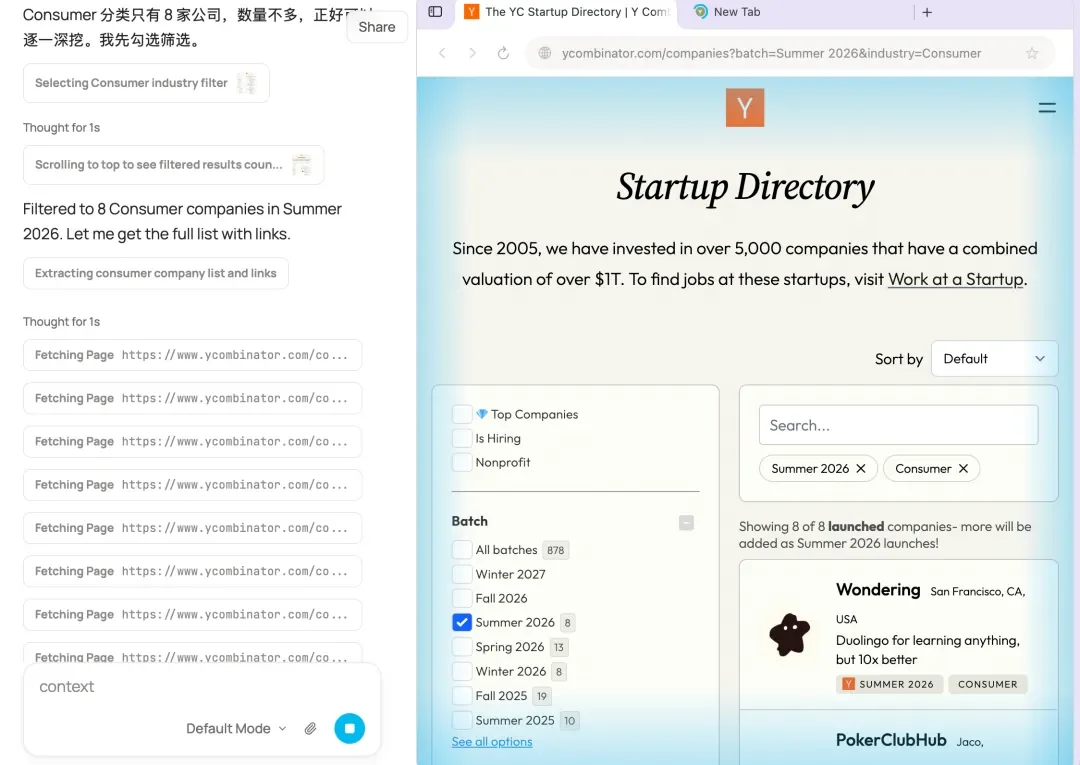
Task: Check the Top Companies checkbox
Action: pos(461,414)
